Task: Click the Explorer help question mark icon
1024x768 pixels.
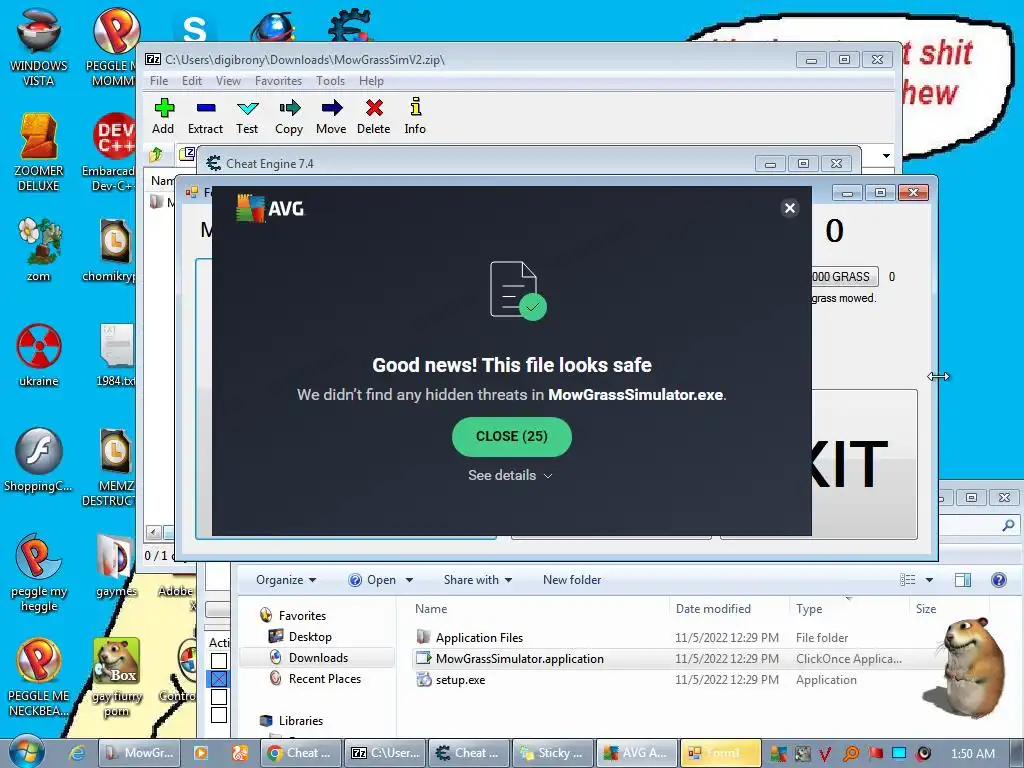Action: pyautogui.click(x=999, y=580)
